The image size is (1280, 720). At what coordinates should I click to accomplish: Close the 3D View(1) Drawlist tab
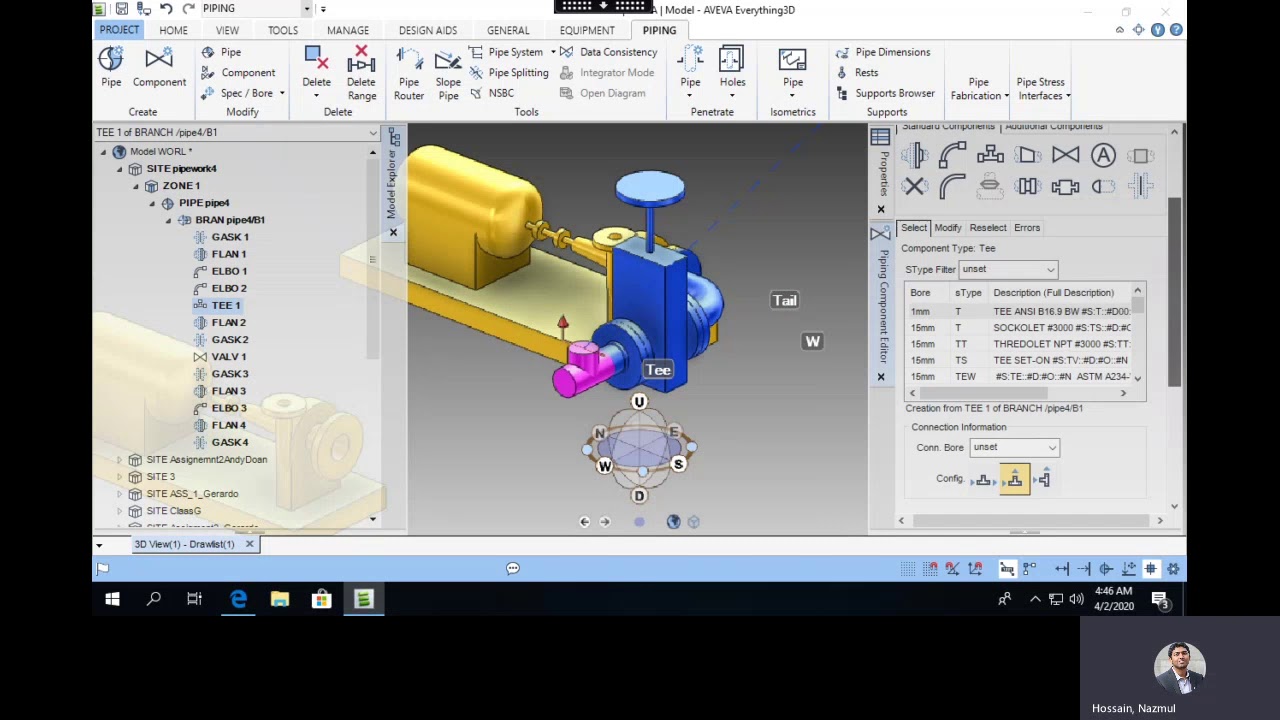pyautogui.click(x=249, y=544)
